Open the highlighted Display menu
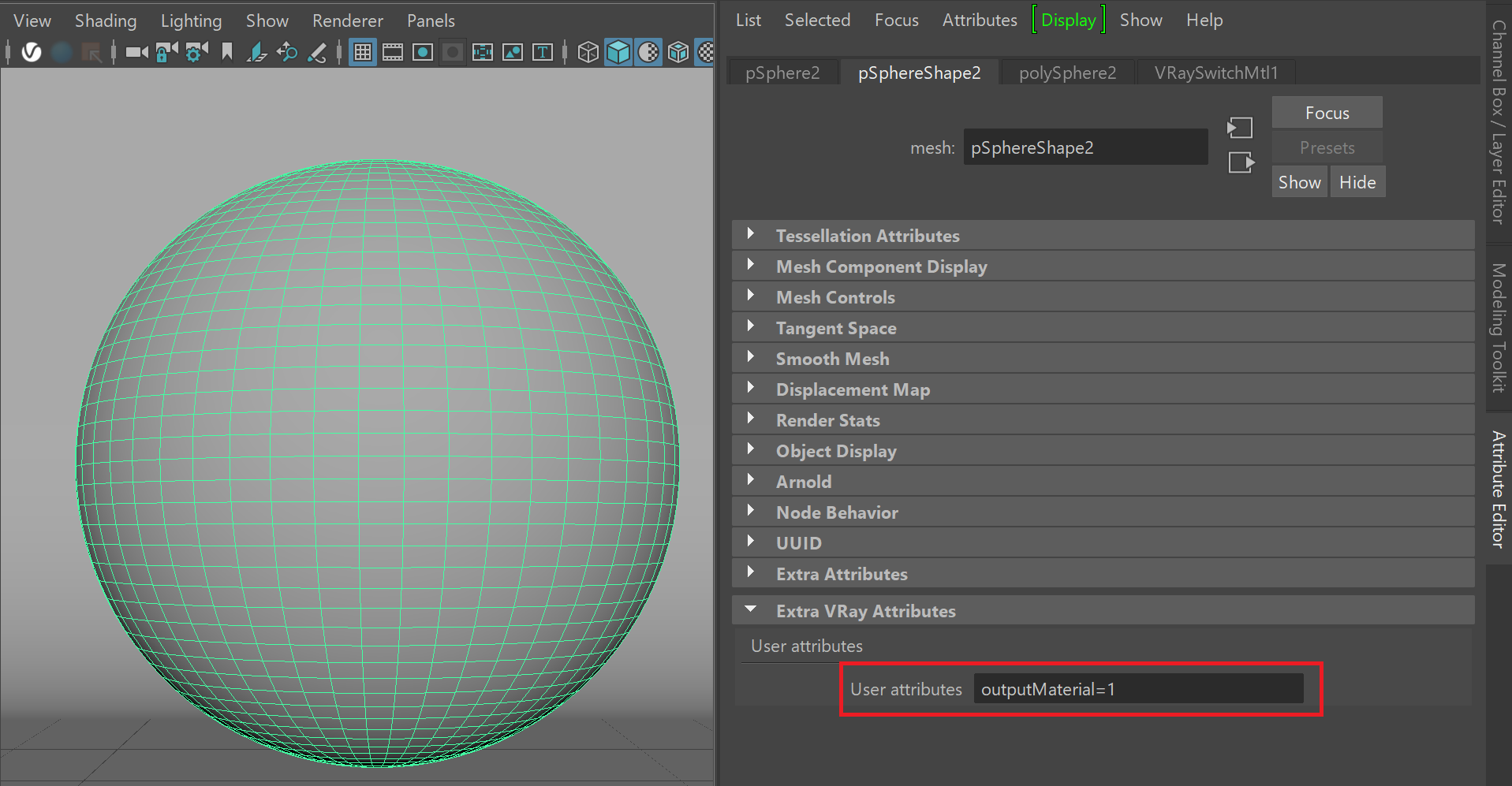 1069,20
